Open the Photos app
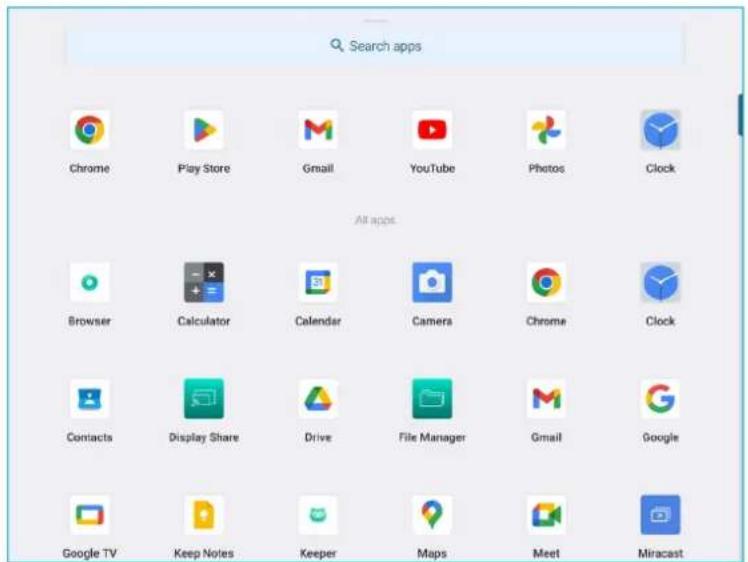The width and height of the screenshot is (748, 562). coord(546,130)
